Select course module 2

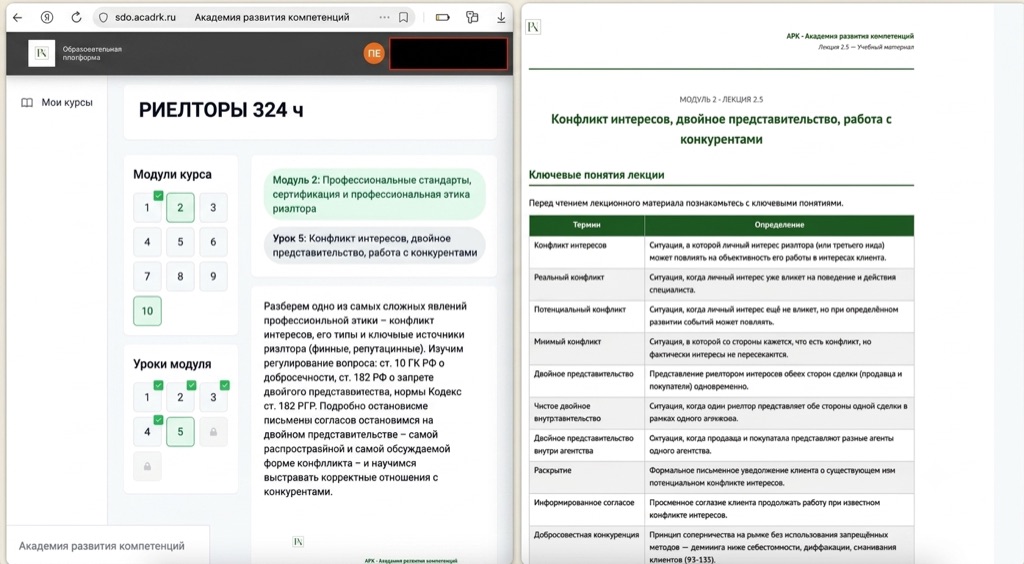pyautogui.click(x=180, y=208)
